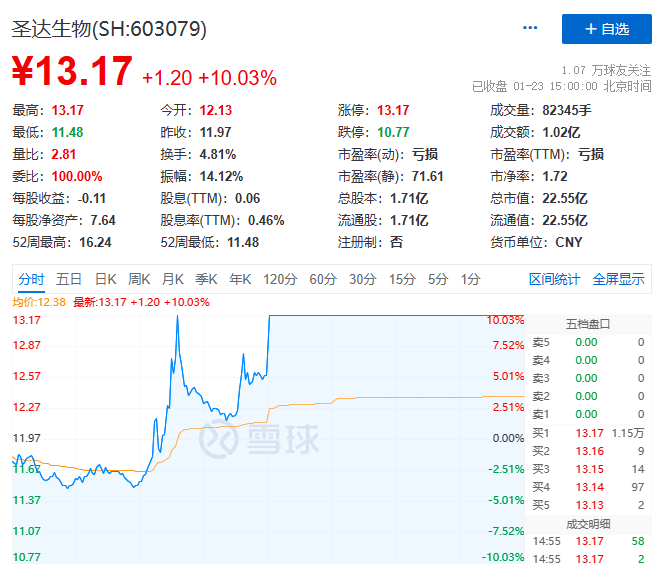
Task: Switch to the 5分 interval tab
Action: [x=438, y=279]
